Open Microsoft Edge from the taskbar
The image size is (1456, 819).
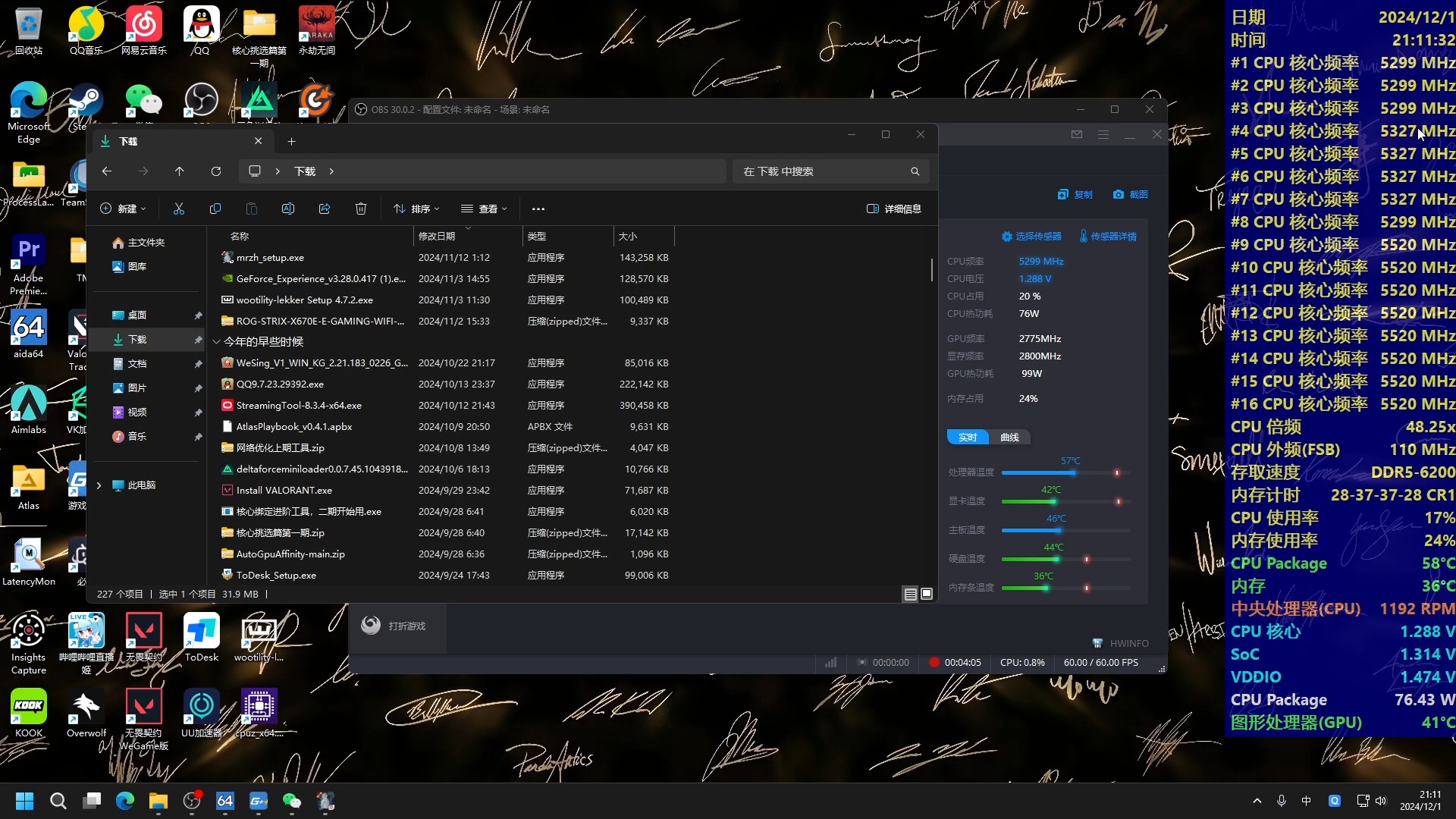pos(125,801)
